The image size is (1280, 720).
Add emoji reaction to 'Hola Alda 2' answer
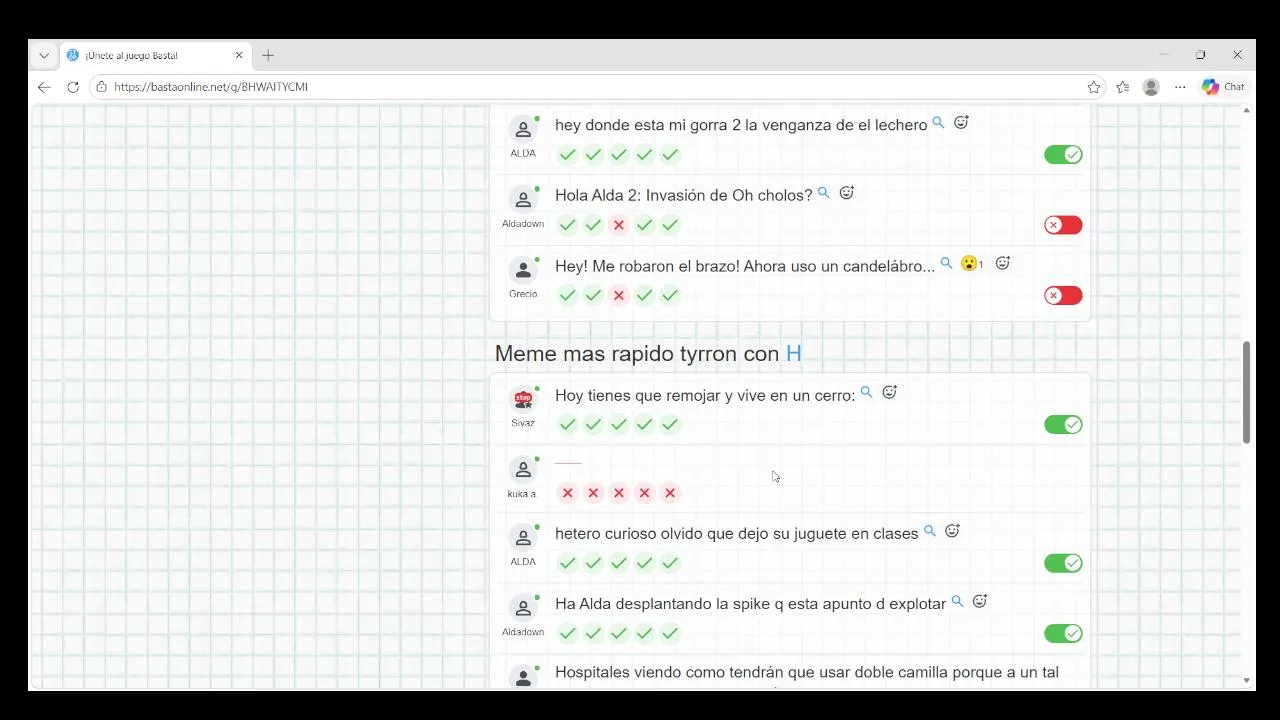[847, 193]
